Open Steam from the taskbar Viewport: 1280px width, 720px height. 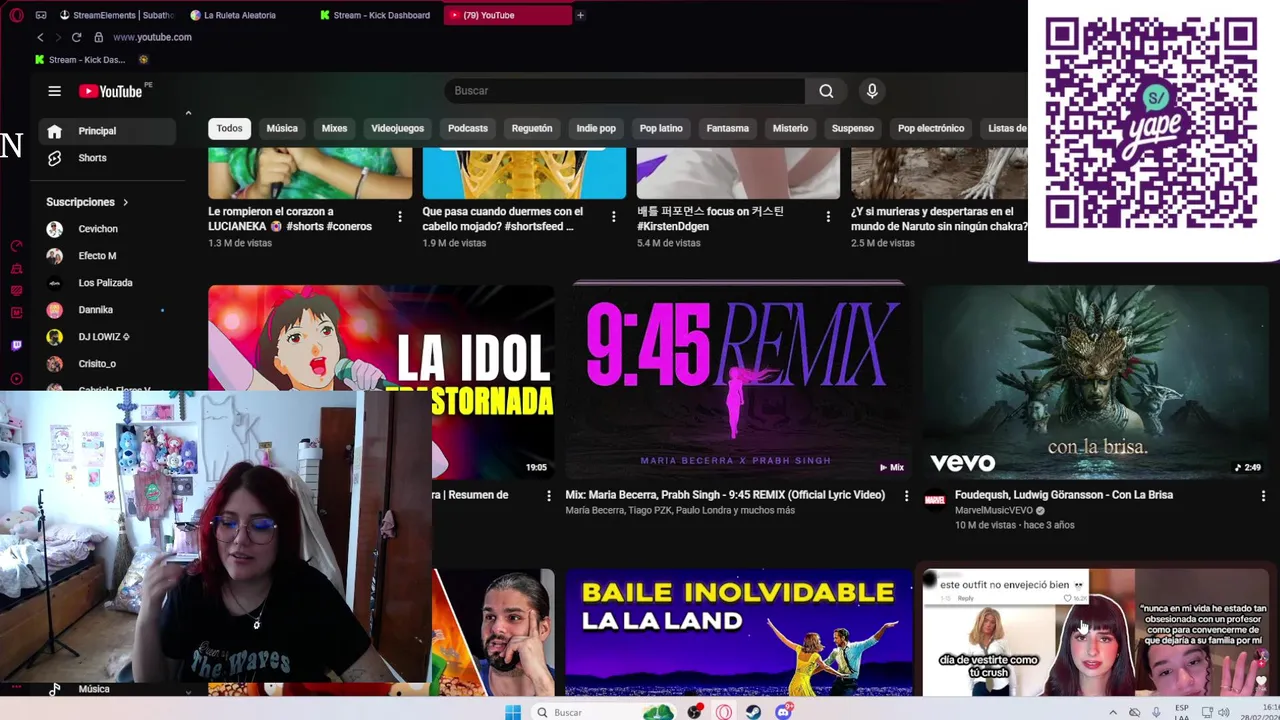[753, 712]
